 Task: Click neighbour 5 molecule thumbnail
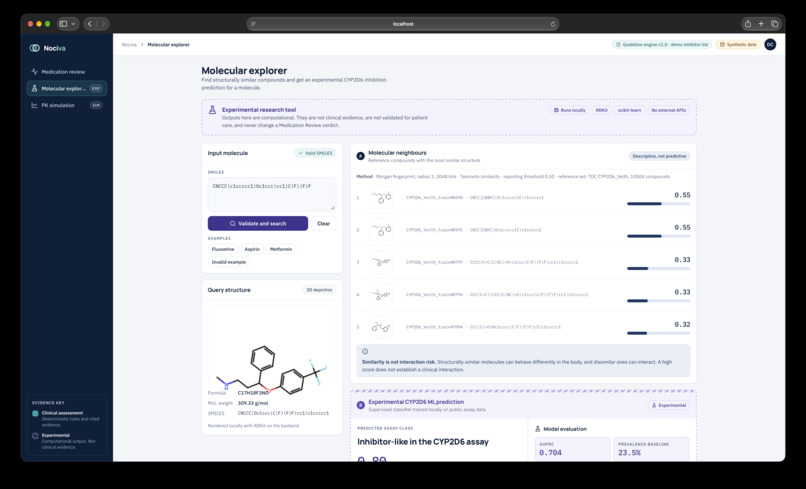click(381, 327)
